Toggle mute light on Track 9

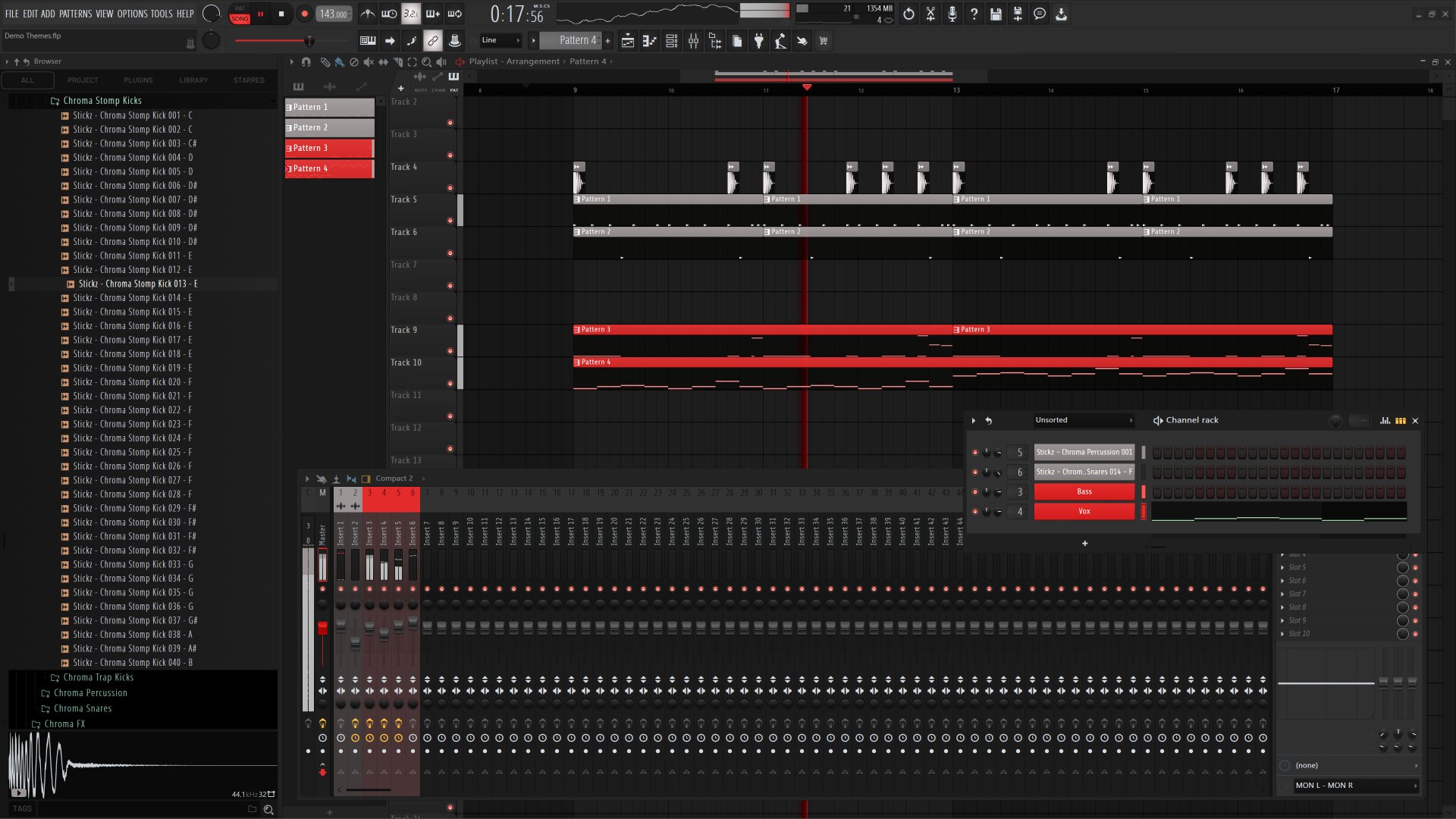click(x=450, y=351)
